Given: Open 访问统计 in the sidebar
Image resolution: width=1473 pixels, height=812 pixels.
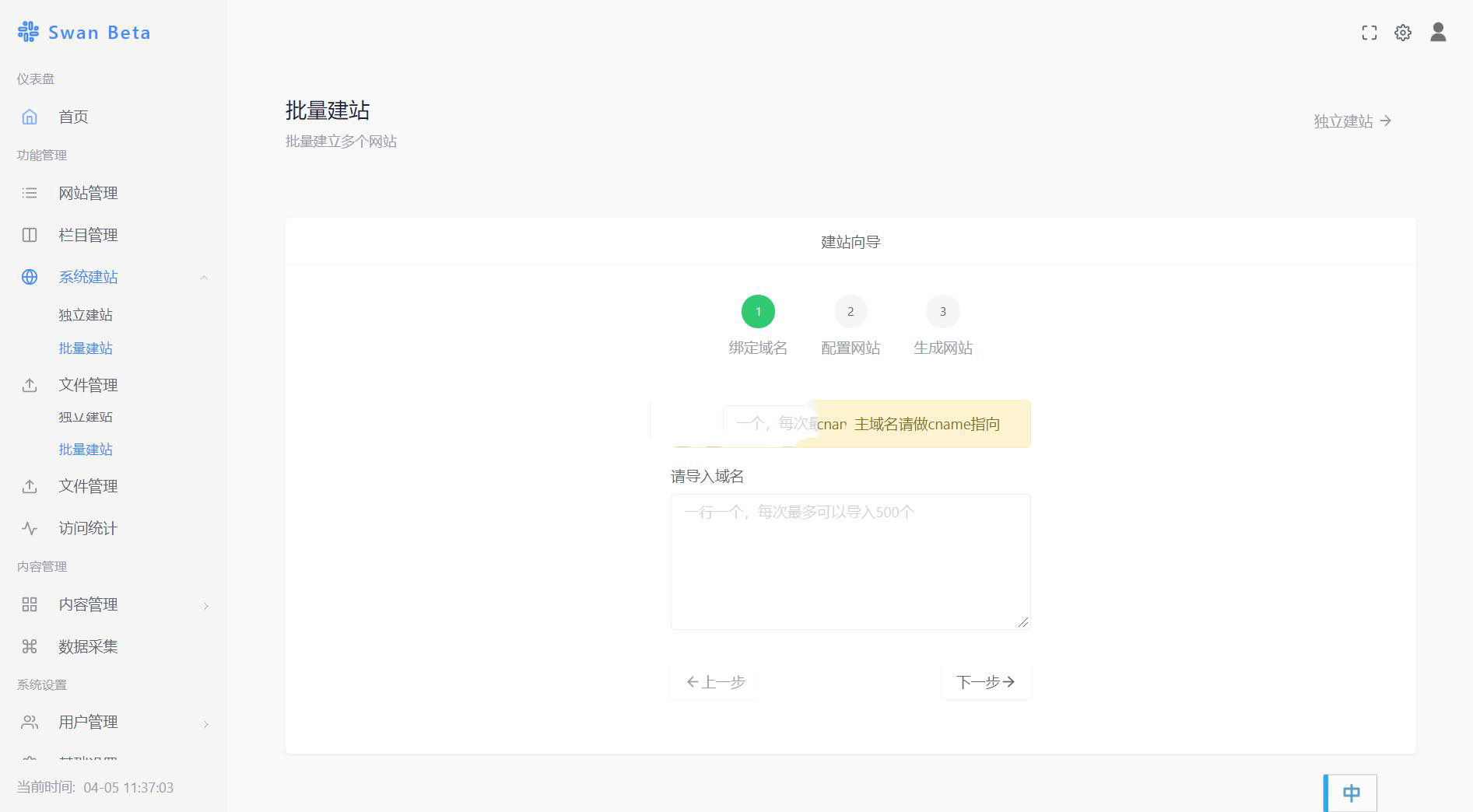Looking at the screenshot, I should (x=88, y=528).
